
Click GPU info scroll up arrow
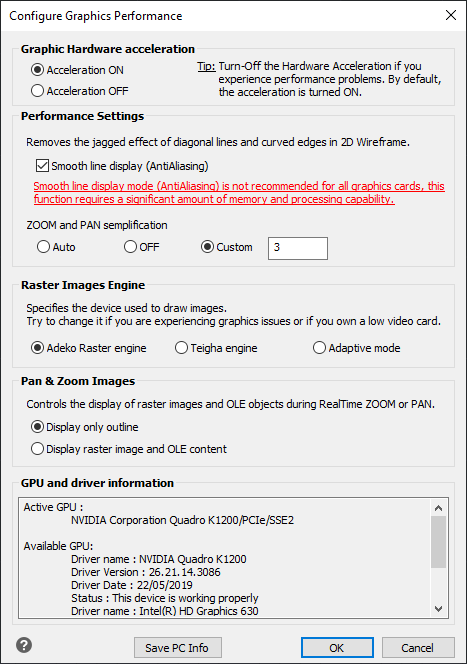pyautogui.click(x=439, y=508)
